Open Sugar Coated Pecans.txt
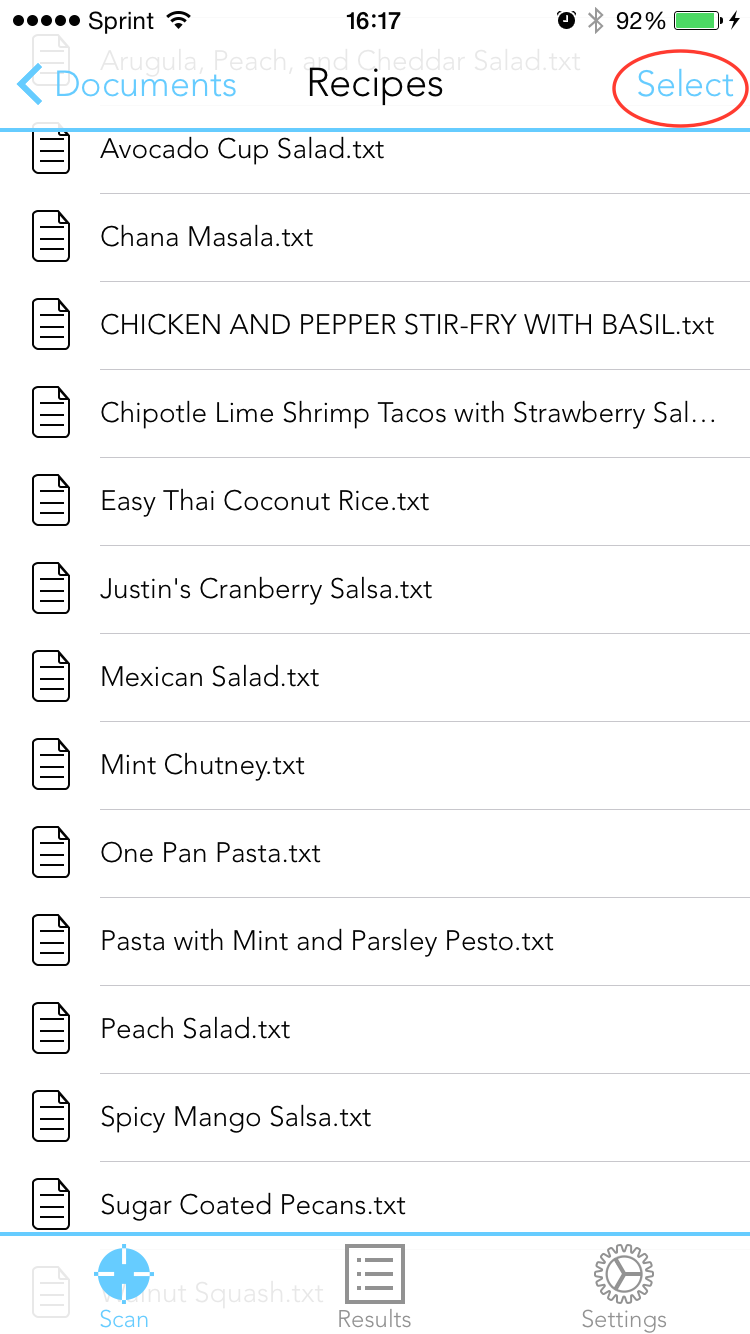The image size is (750, 1334). point(375,1205)
